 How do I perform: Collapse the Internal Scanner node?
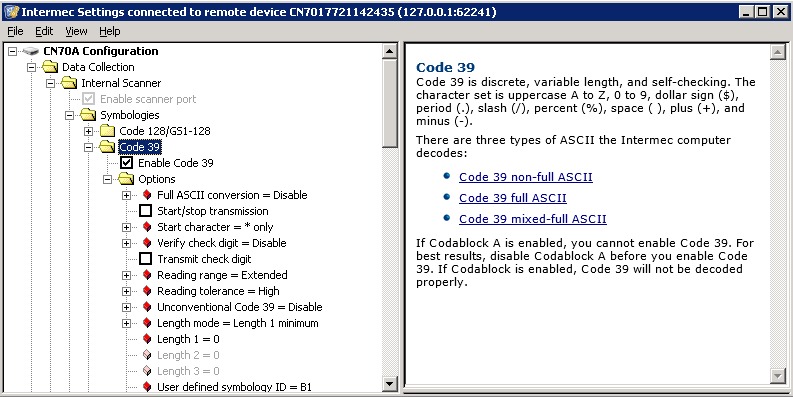point(51,83)
